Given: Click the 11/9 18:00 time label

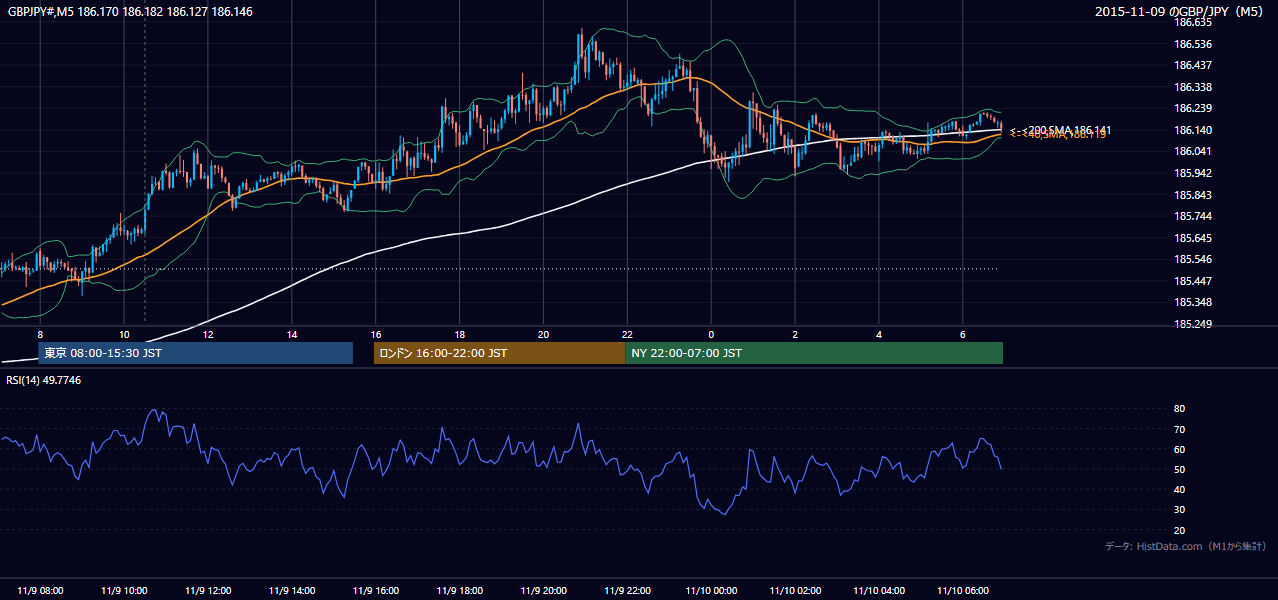Looking at the screenshot, I should (x=460, y=590).
